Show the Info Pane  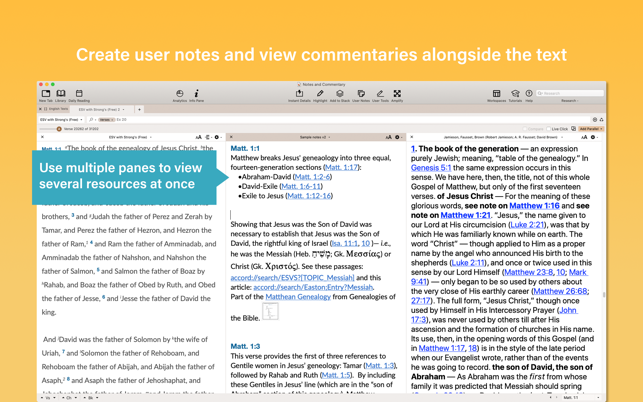pos(196,94)
